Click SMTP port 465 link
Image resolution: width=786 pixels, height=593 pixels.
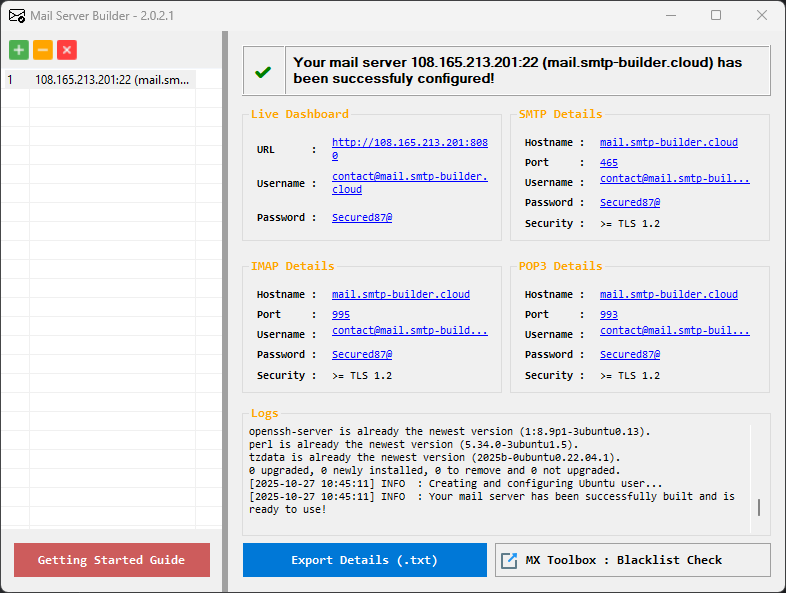point(609,162)
